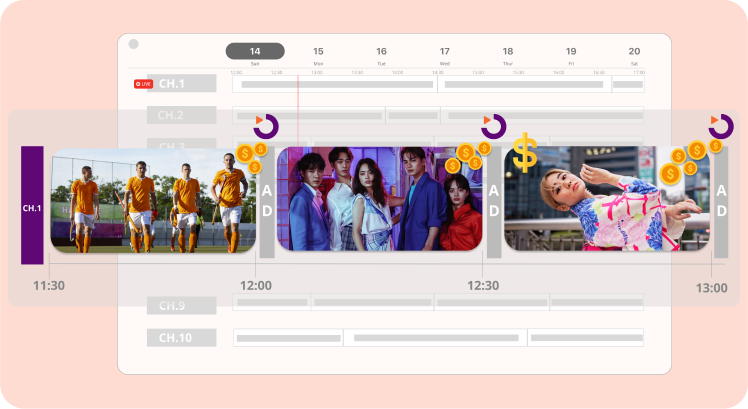Open the 20 Sat date tab
This screenshot has width=748, height=409.
coord(634,54)
